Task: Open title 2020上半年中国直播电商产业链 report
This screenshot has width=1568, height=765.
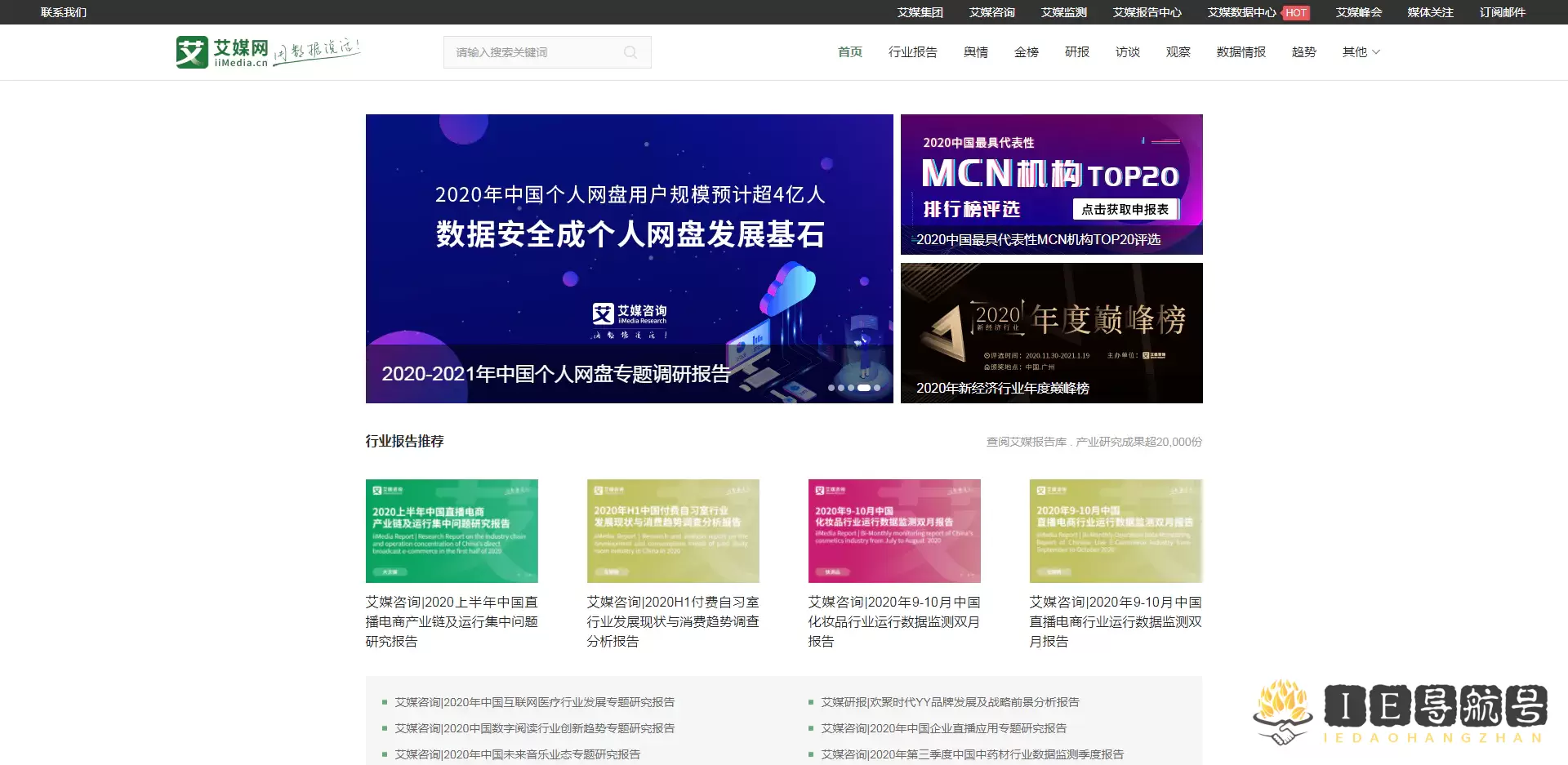Action: coord(452,622)
